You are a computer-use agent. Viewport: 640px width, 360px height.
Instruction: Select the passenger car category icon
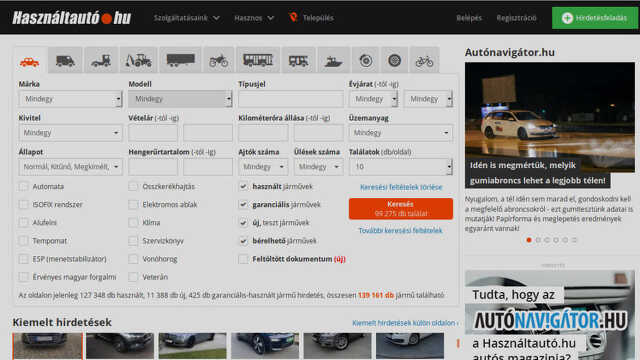click(29, 62)
